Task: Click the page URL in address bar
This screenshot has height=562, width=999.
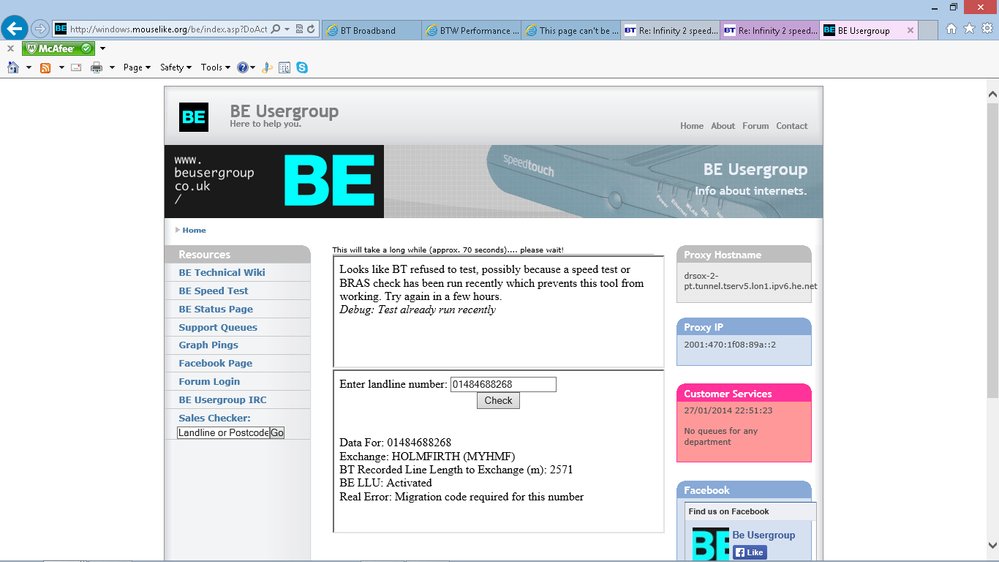Action: coord(168,29)
